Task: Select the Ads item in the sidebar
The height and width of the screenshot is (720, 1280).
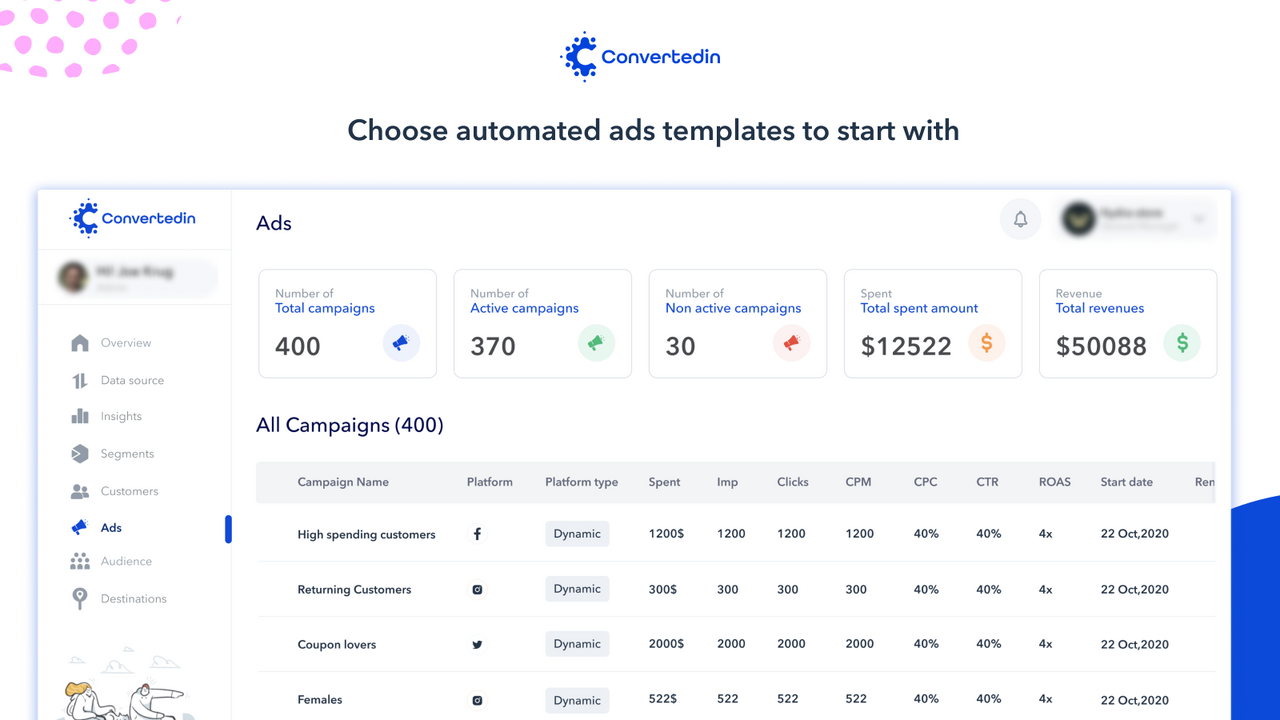Action: tap(96, 527)
